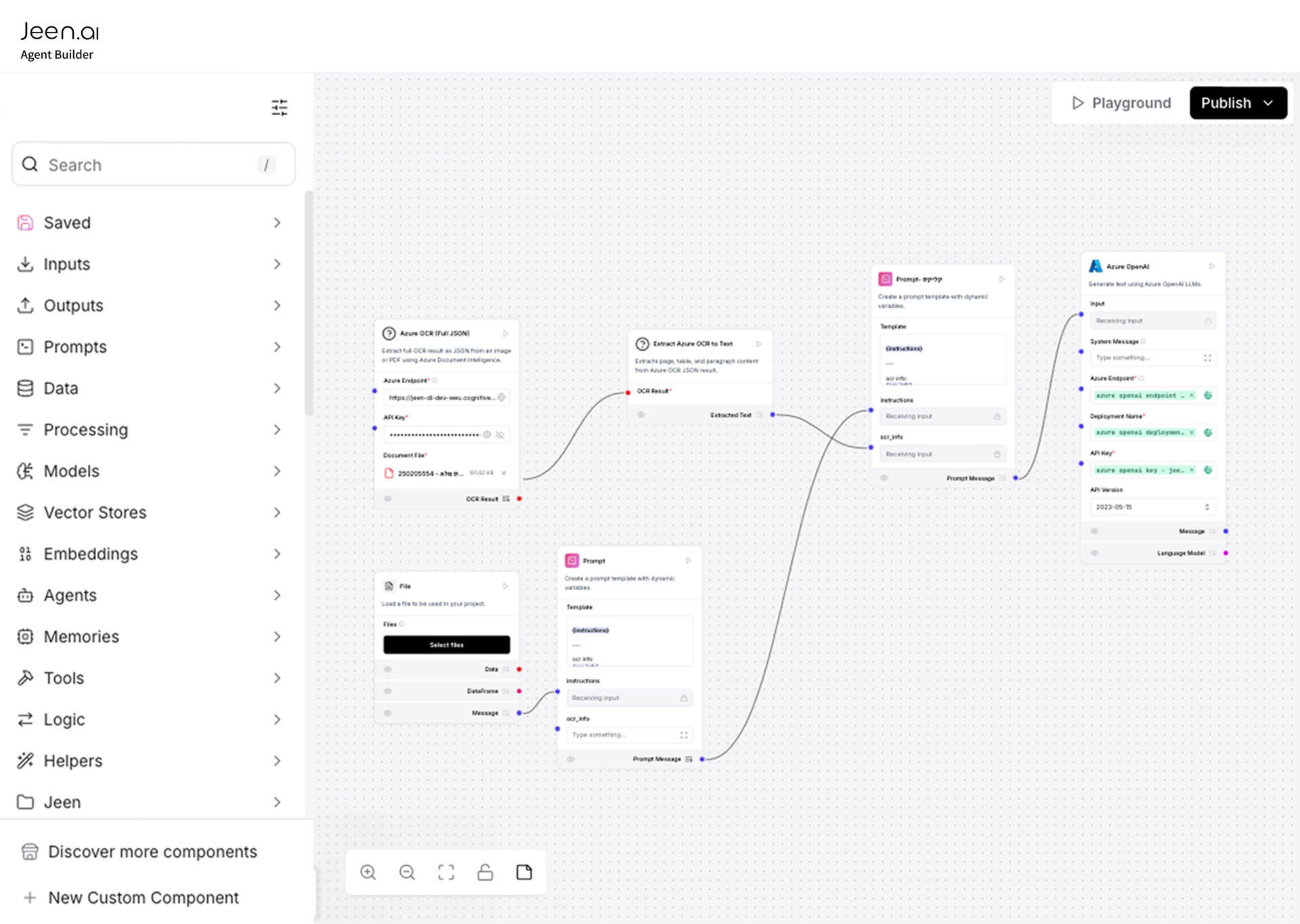
Task: Click the lock canvas icon
Action: coord(485,873)
